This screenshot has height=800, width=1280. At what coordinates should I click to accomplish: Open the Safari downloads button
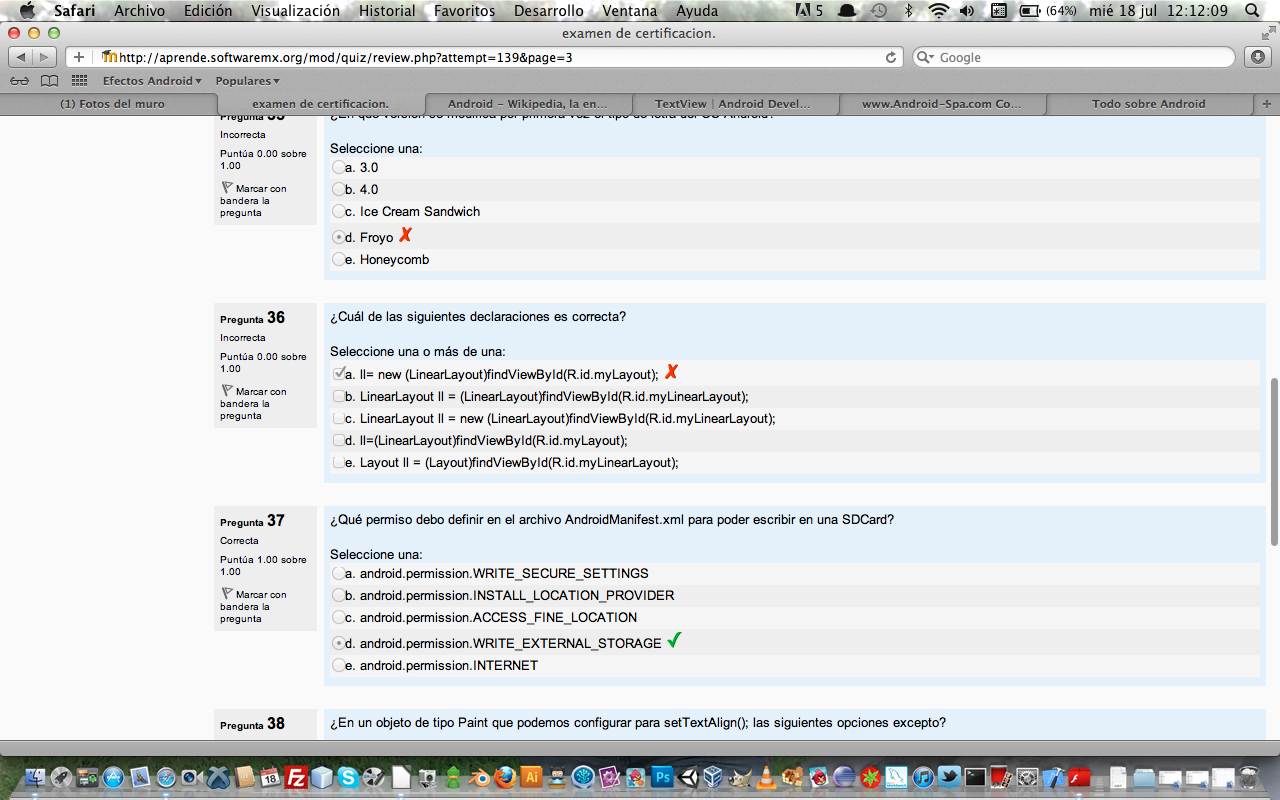click(1257, 57)
